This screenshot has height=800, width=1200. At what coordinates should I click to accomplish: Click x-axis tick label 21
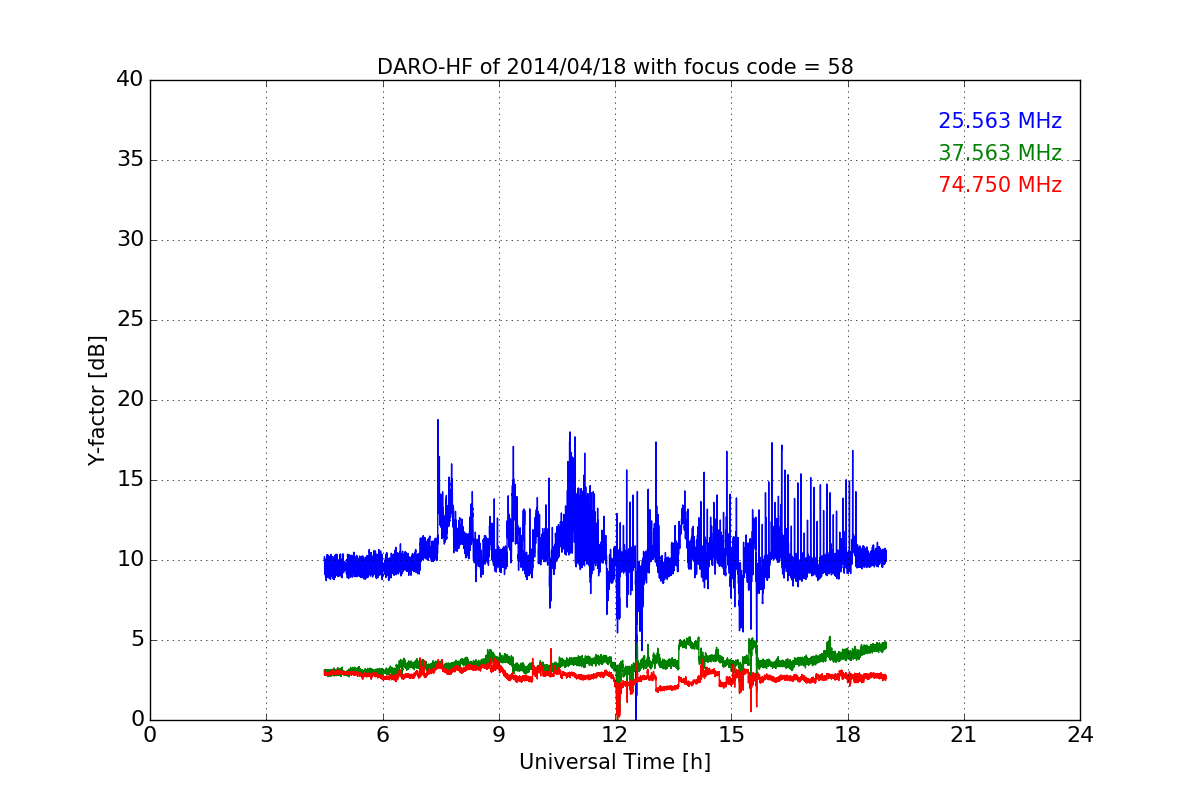coord(964,735)
